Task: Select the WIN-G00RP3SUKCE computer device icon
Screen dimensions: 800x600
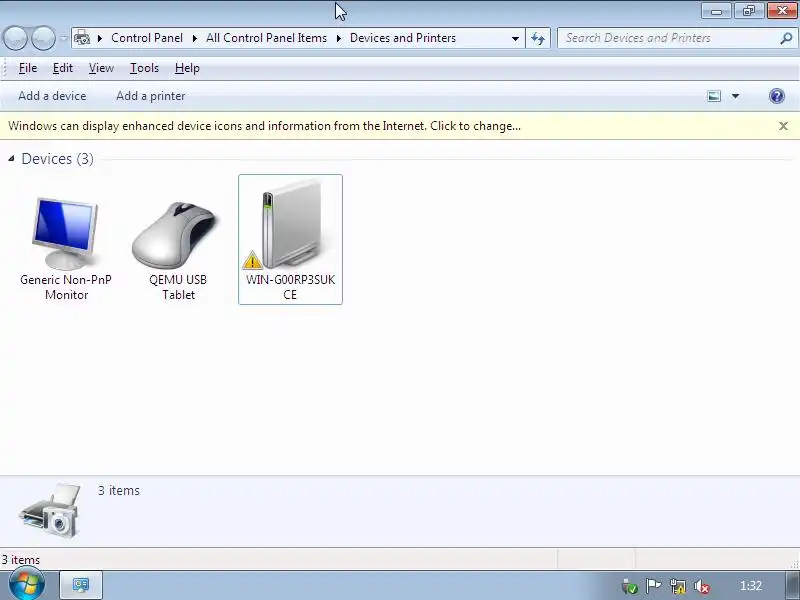Action: click(290, 224)
